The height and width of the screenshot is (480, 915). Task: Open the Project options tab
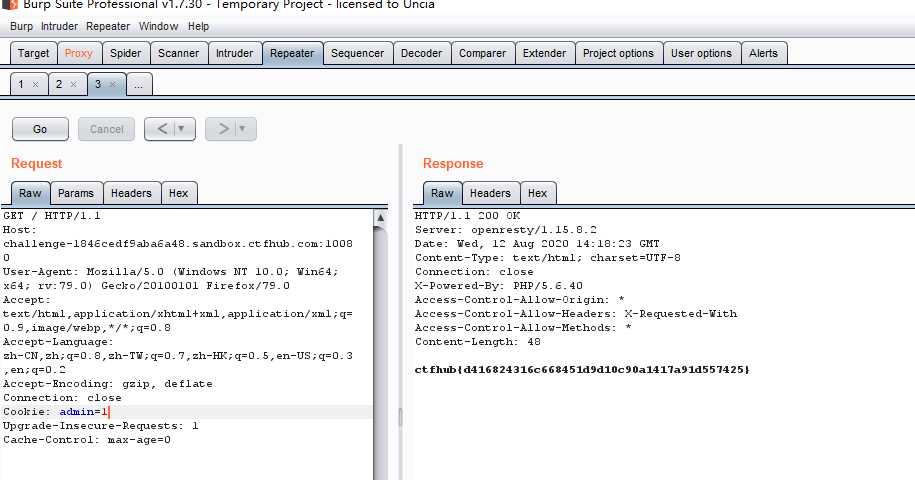pyautogui.click(x=619, y=53)
